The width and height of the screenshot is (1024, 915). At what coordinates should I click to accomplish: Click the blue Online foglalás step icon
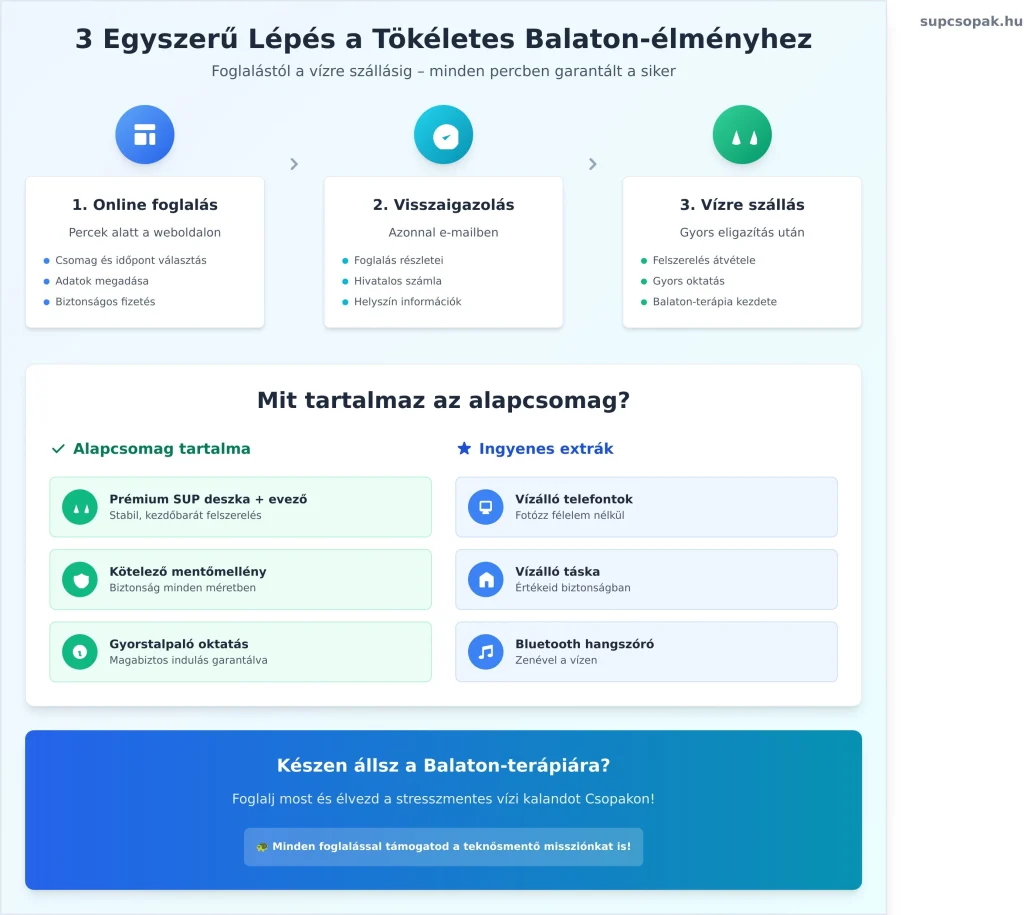(145, 135)
